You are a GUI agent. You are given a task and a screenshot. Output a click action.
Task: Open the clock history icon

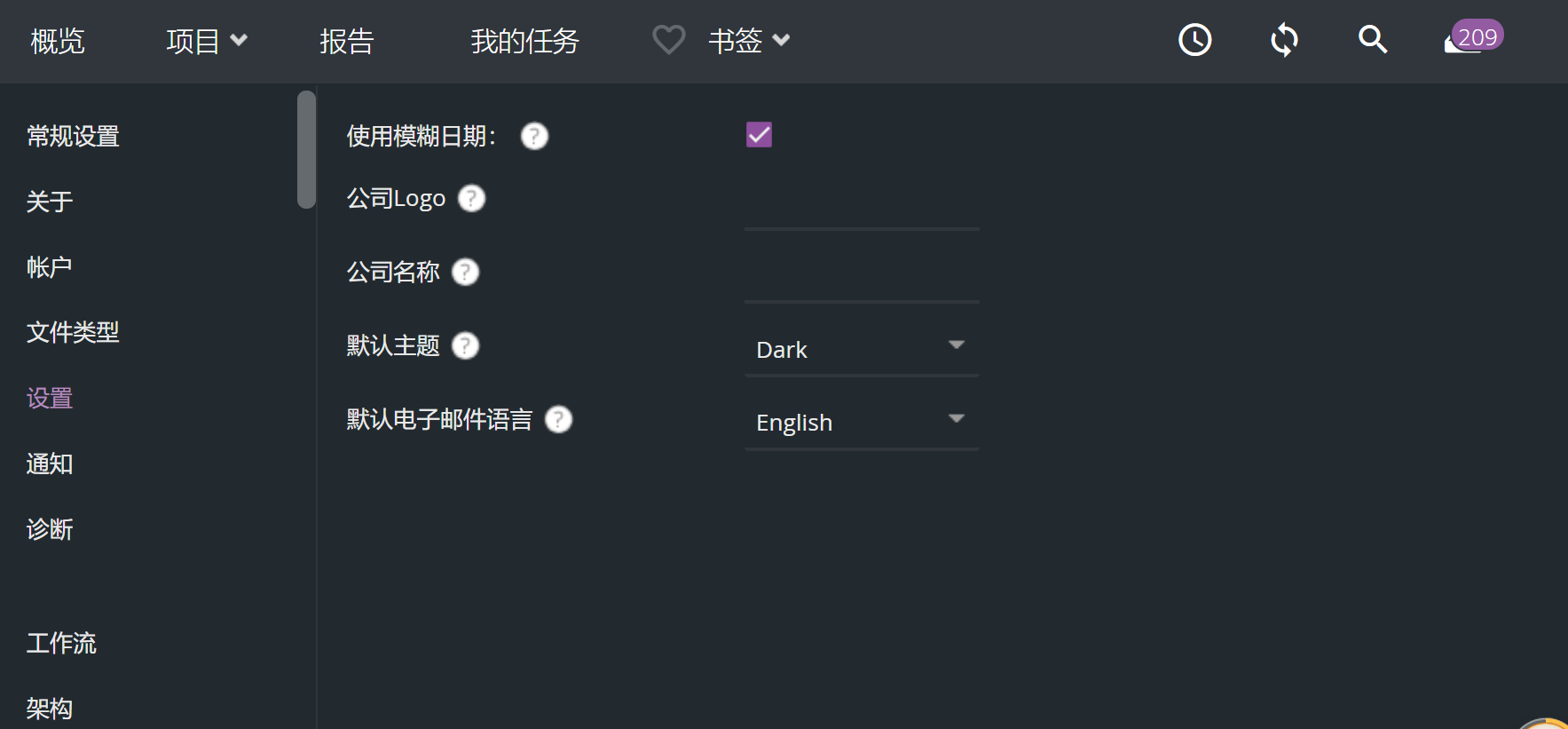(1194, 40)
